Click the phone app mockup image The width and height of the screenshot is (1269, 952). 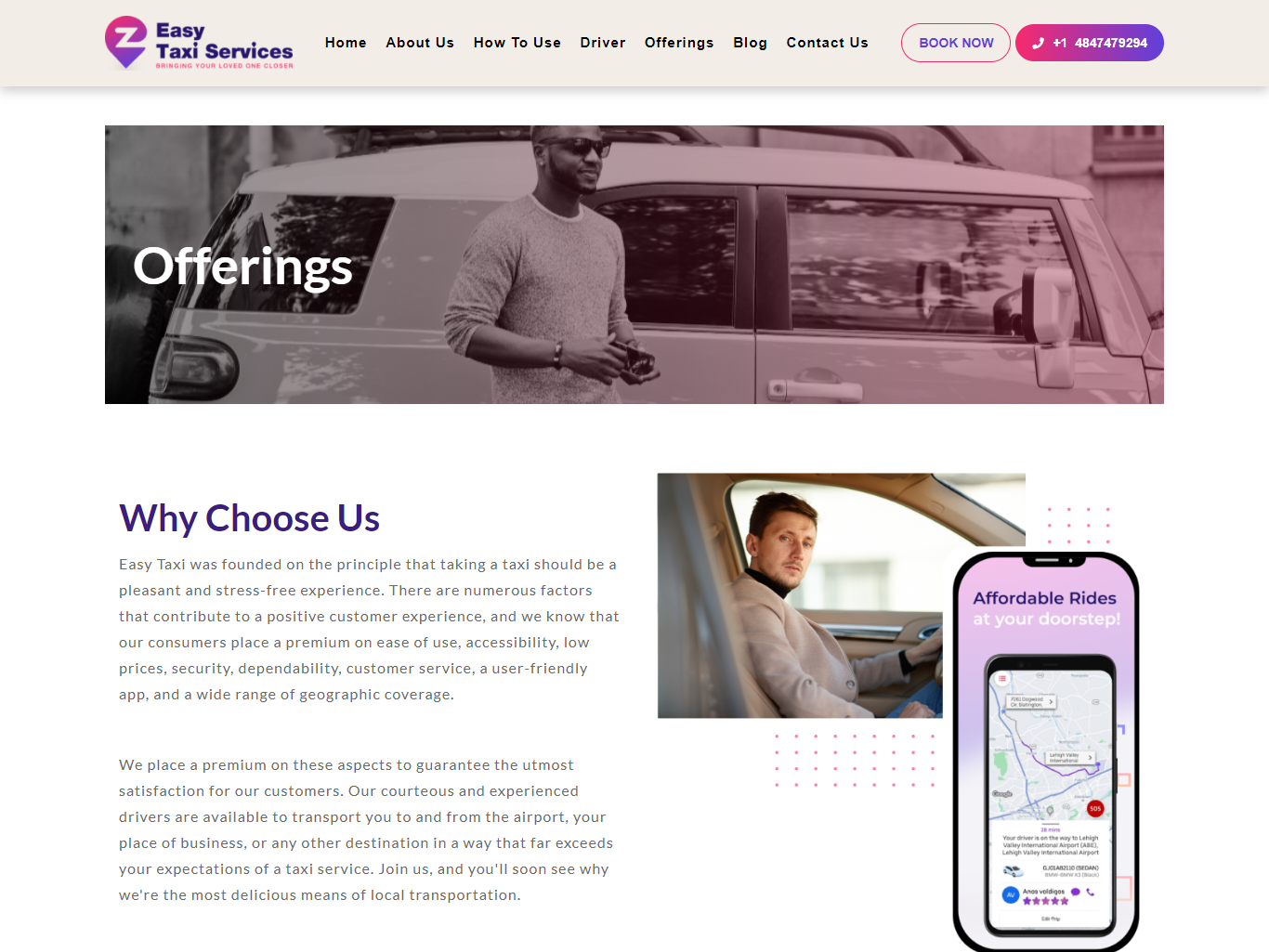click(x=1046, y=751)
